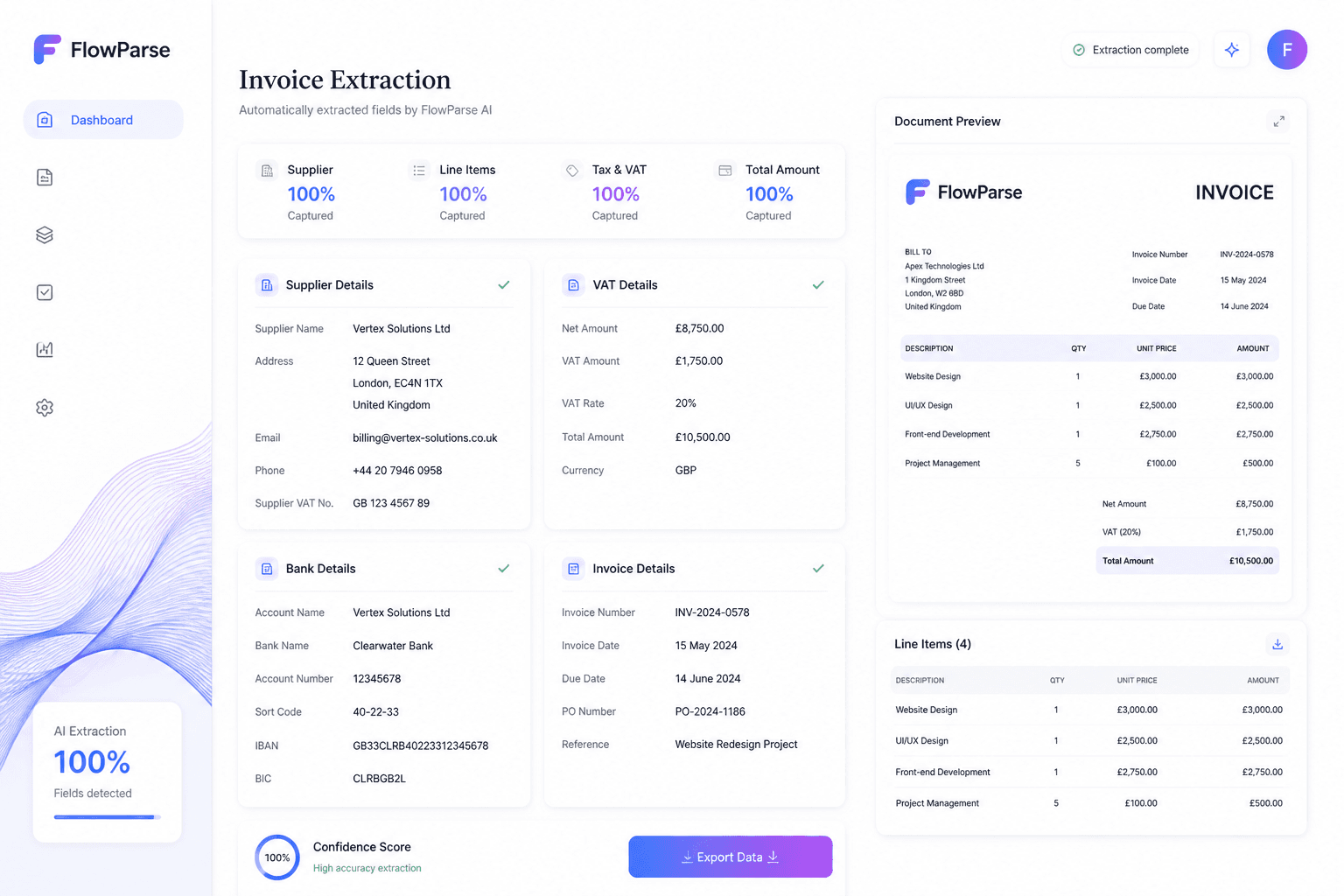Viewport: 1344px width, 896px height.
Task: Click the 100% confidence score ring
Action: point(277,857)
